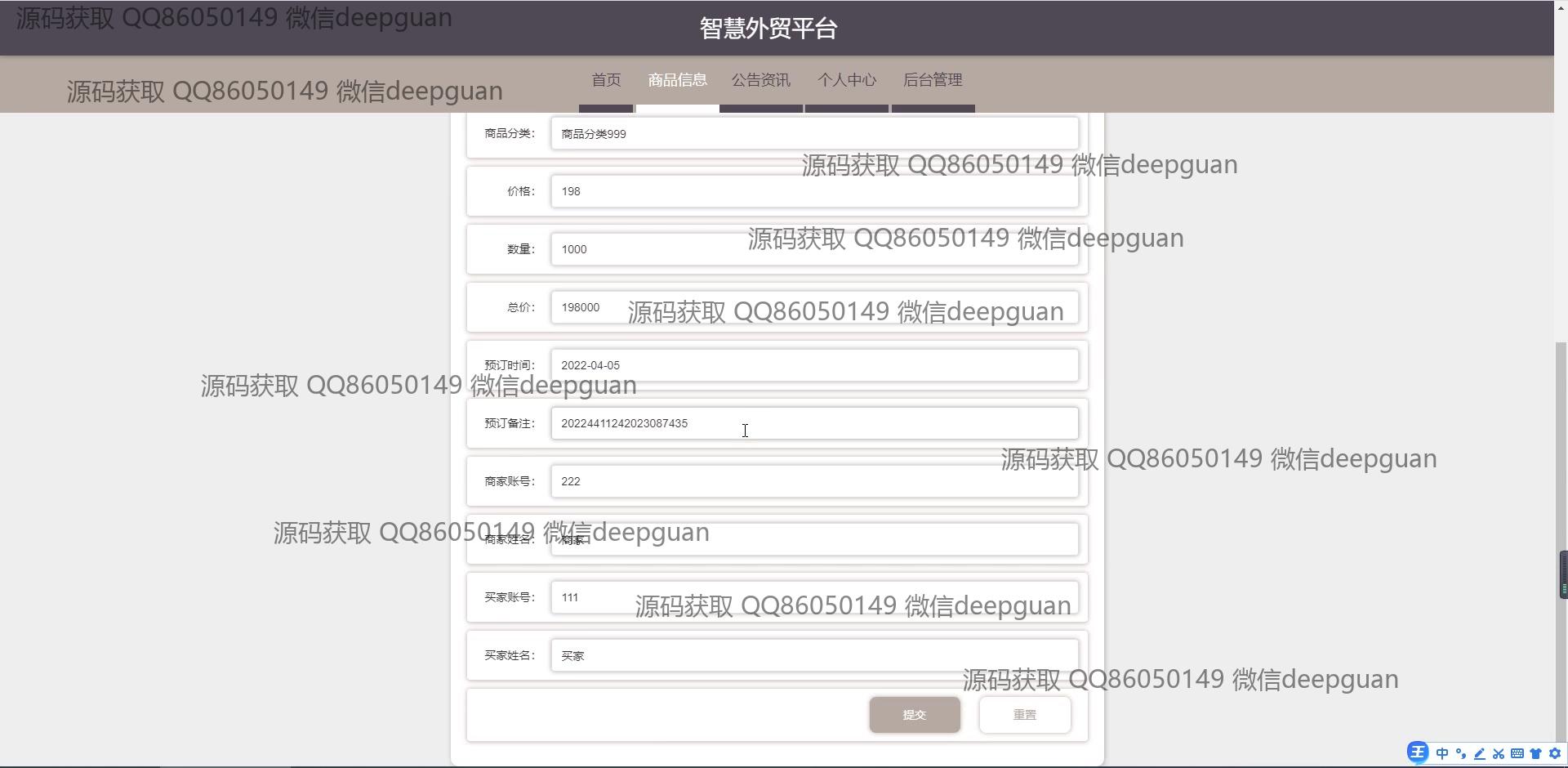The image size is (1568, 768).
Task: Click the 预订时间 date field
Action: (x=813, y=365)
